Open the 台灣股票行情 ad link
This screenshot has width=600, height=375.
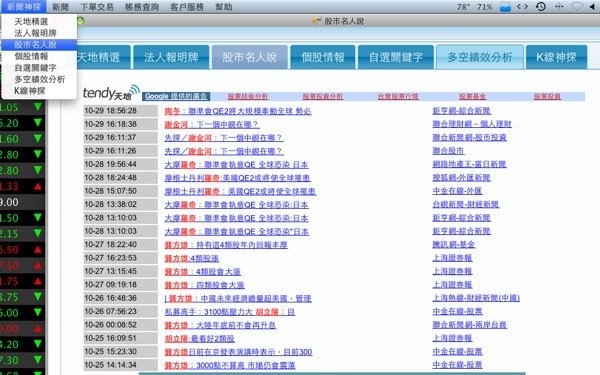[398, 96]
